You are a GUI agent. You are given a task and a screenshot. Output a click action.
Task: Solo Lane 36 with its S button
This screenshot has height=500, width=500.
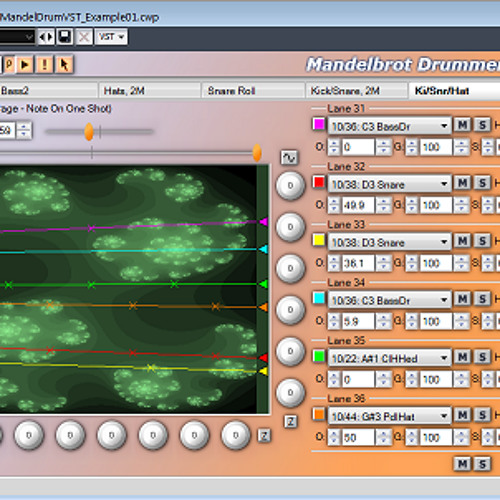(x=482, y=415)
